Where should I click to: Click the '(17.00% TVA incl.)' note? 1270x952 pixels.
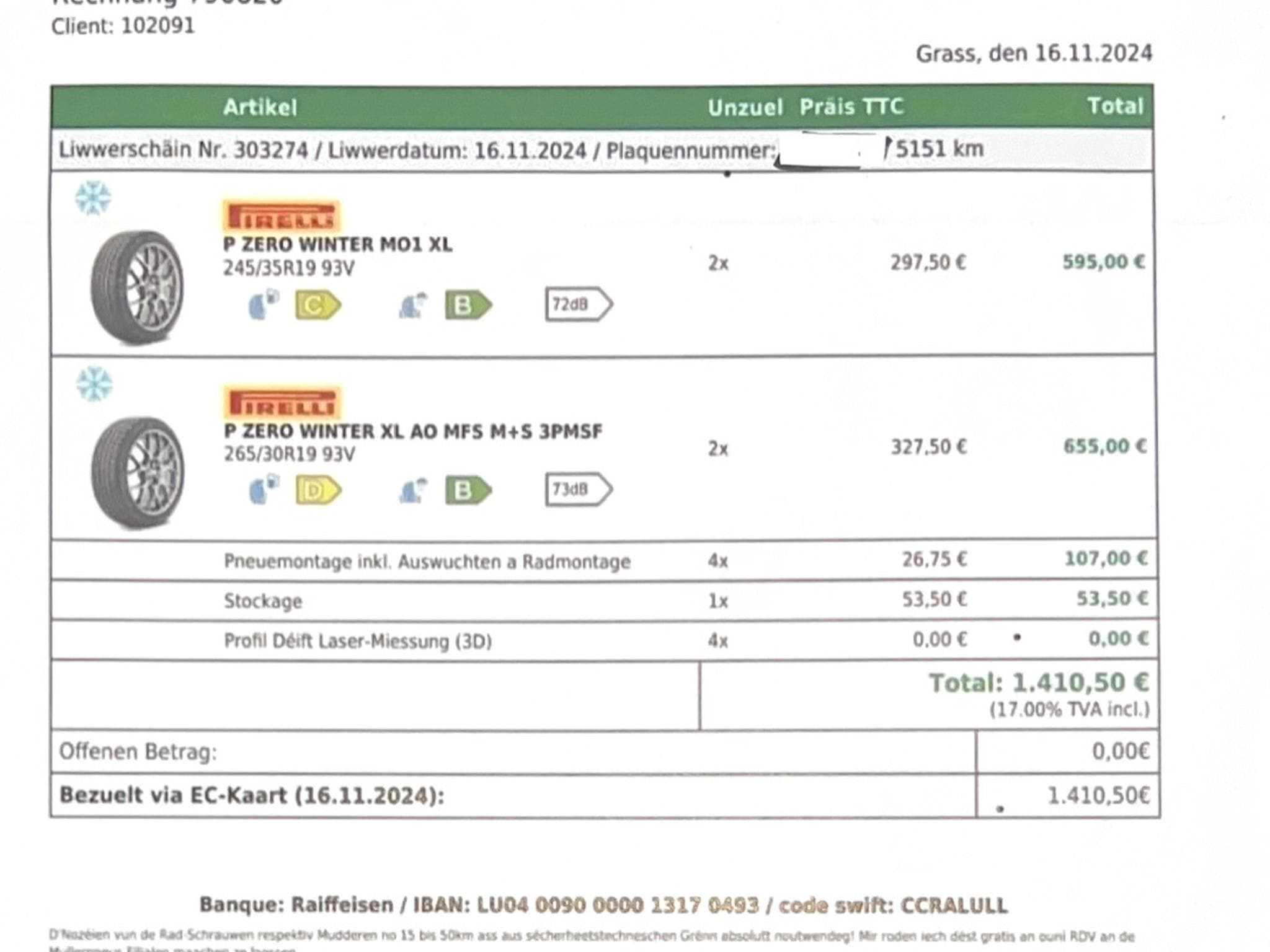click(x=1070, y=710)
